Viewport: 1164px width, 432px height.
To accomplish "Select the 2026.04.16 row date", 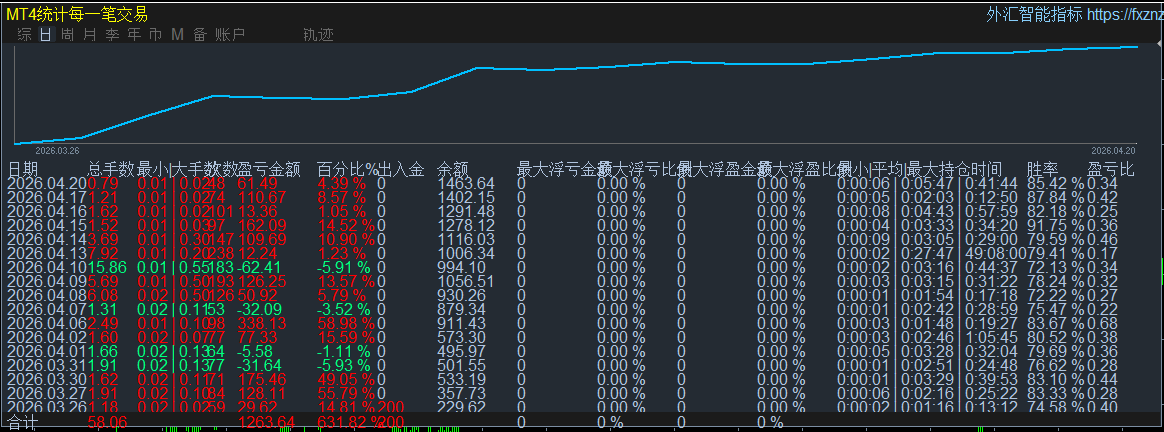I will [x=47, y=212].
